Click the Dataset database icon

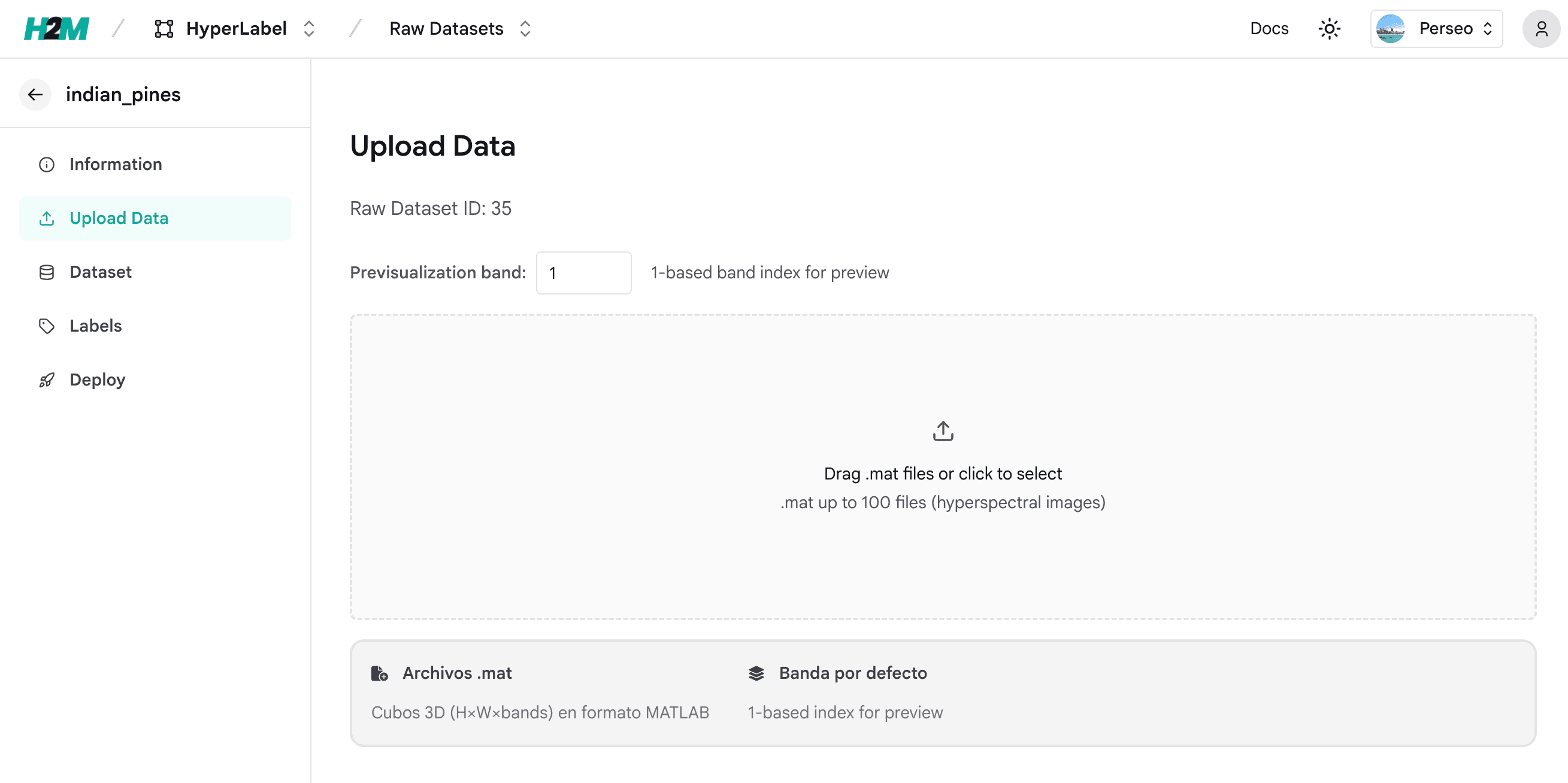pos(47,272)
